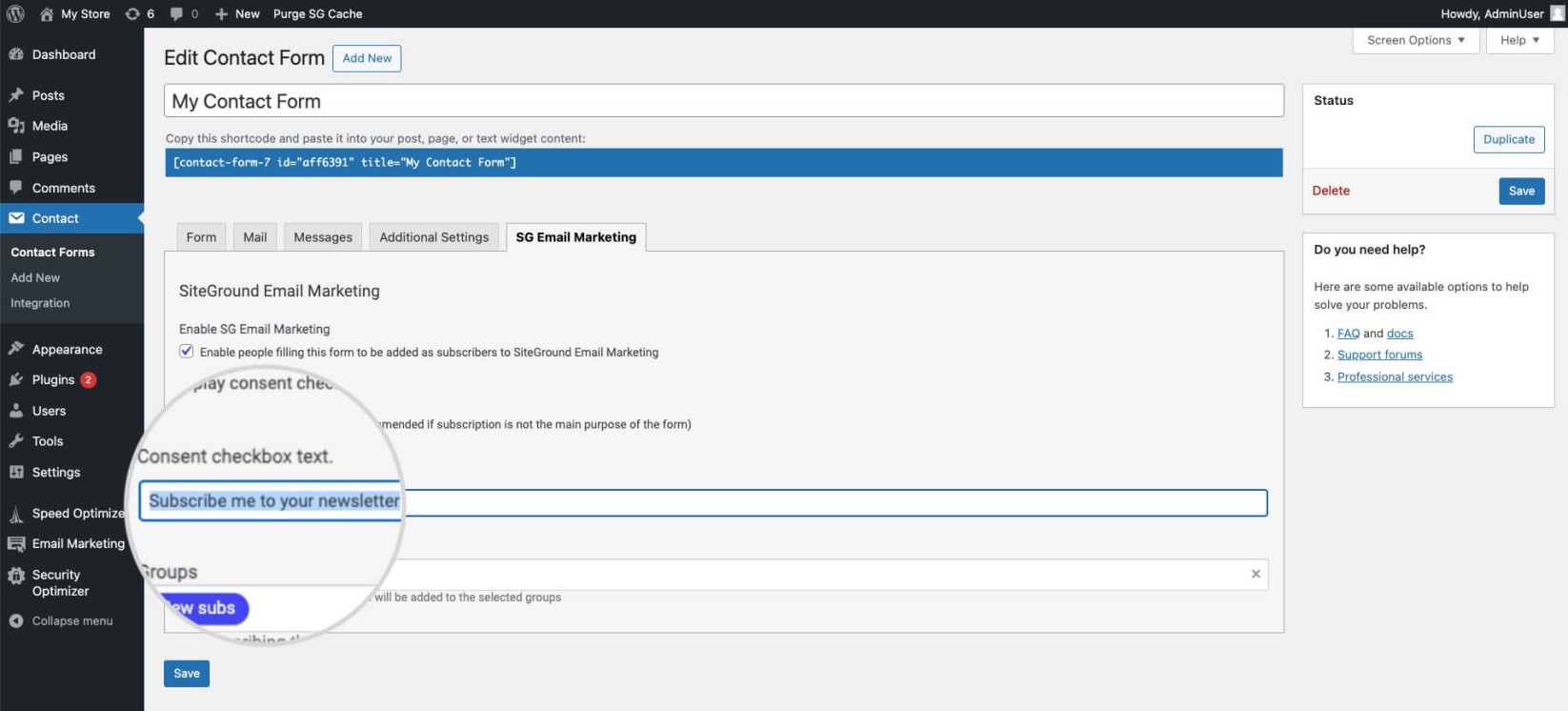The image size is (1568, 711).
Task: Click Purge SG Cache in admin bar
Action: (x=317, y=14)
